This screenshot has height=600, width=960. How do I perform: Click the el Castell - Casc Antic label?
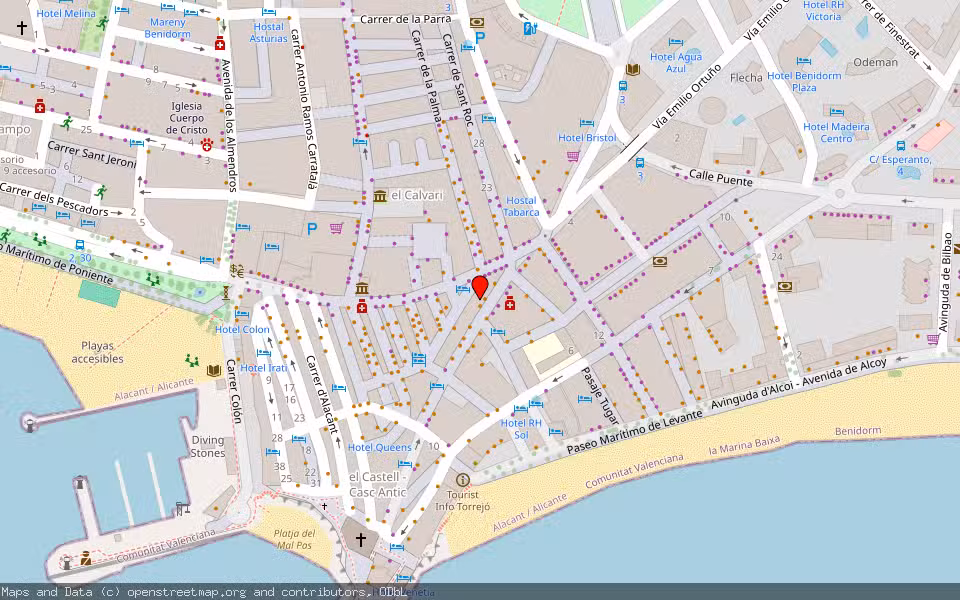[378, 484]
